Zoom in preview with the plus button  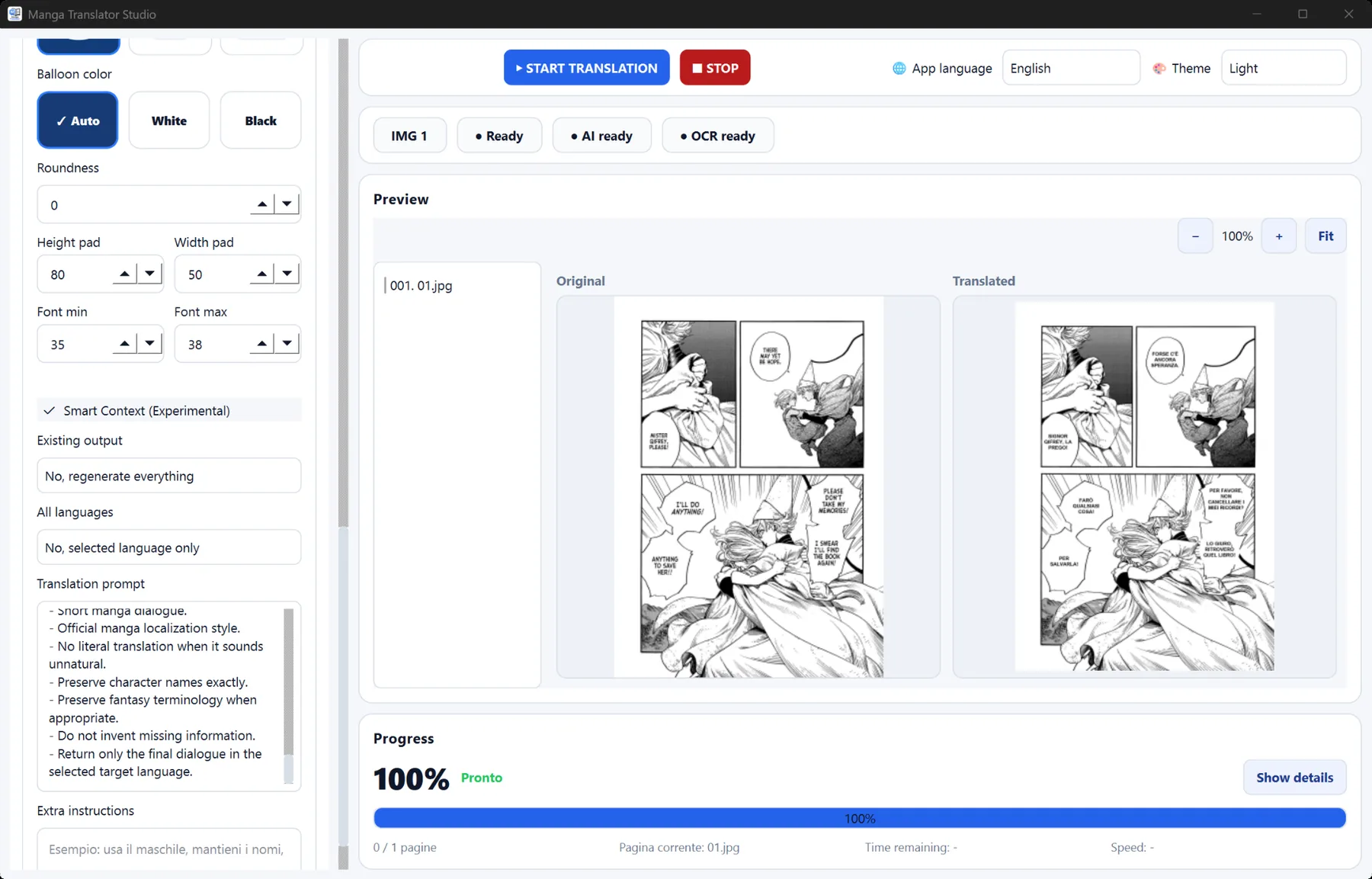1279,236
